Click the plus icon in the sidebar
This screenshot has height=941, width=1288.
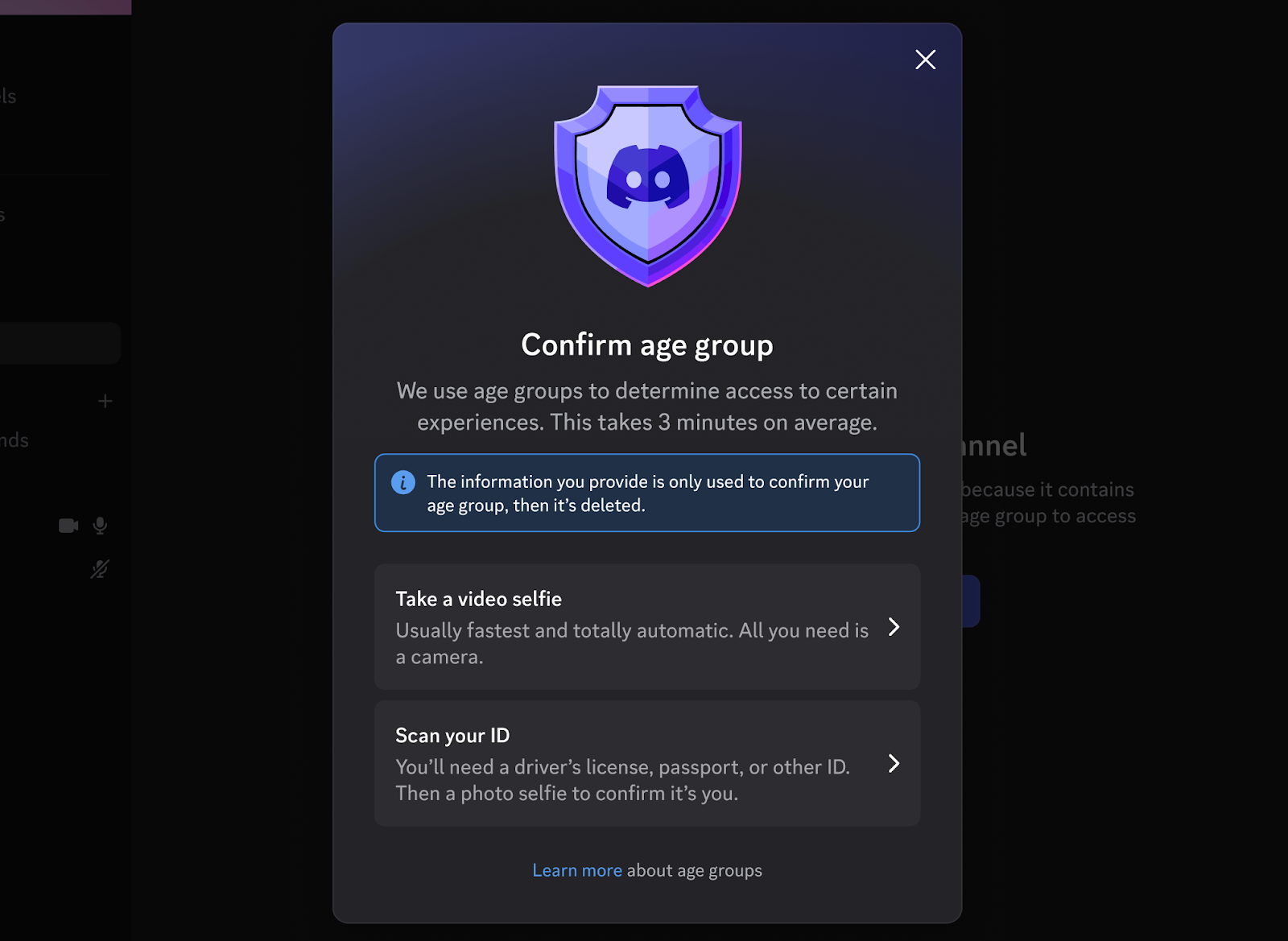(x=105, y=401)
